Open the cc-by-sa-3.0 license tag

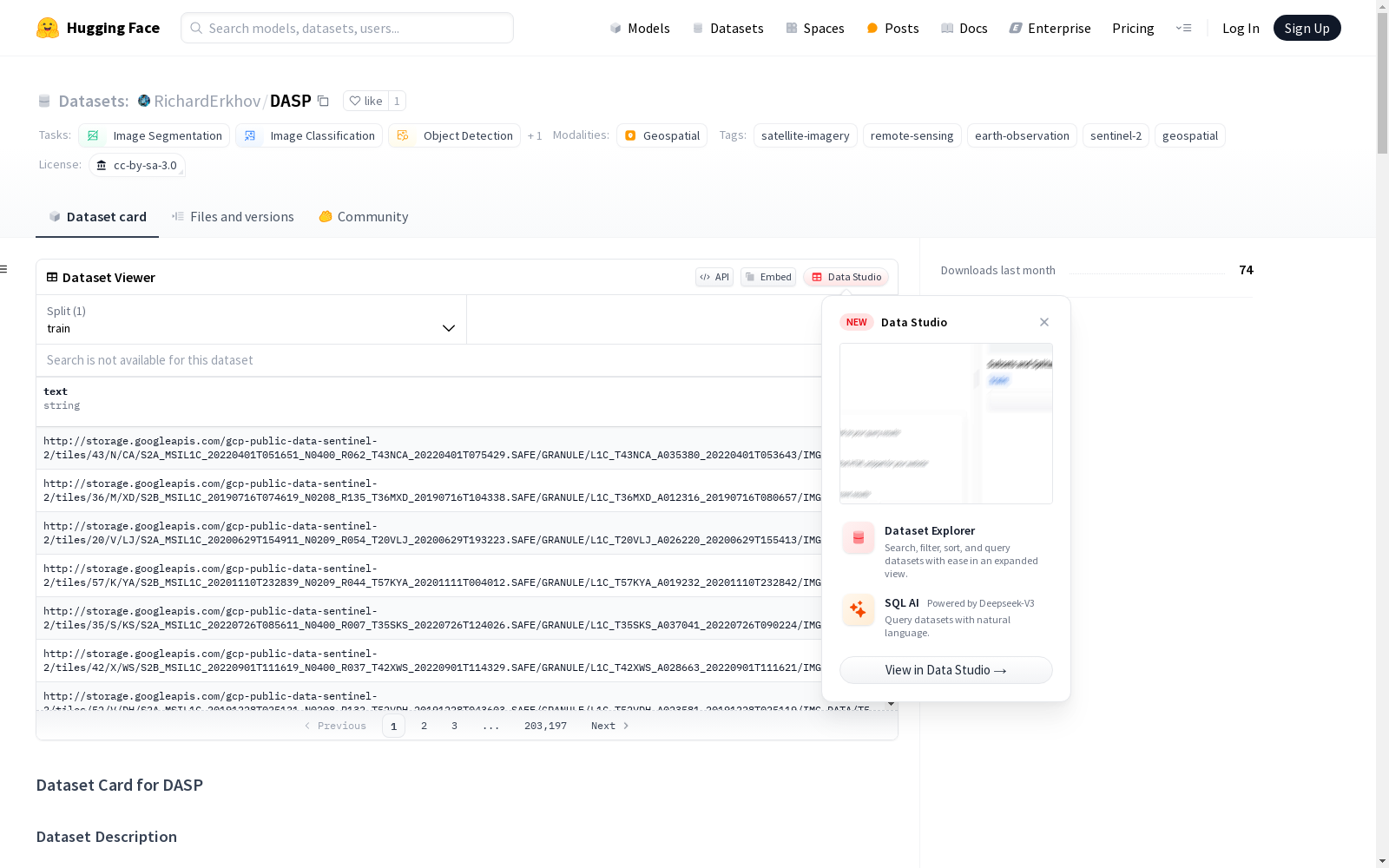137,165
